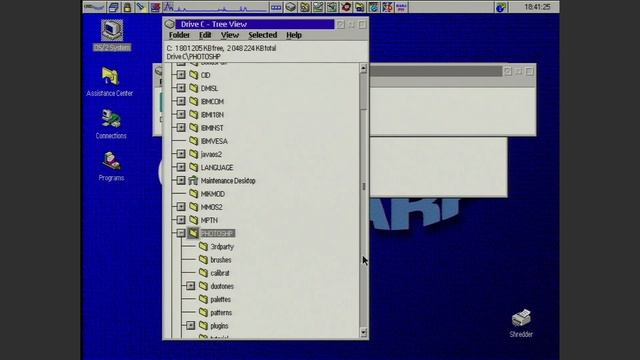Expand the plugins subfolder
This screenshot has height=360, width=640.
point(191,325)
